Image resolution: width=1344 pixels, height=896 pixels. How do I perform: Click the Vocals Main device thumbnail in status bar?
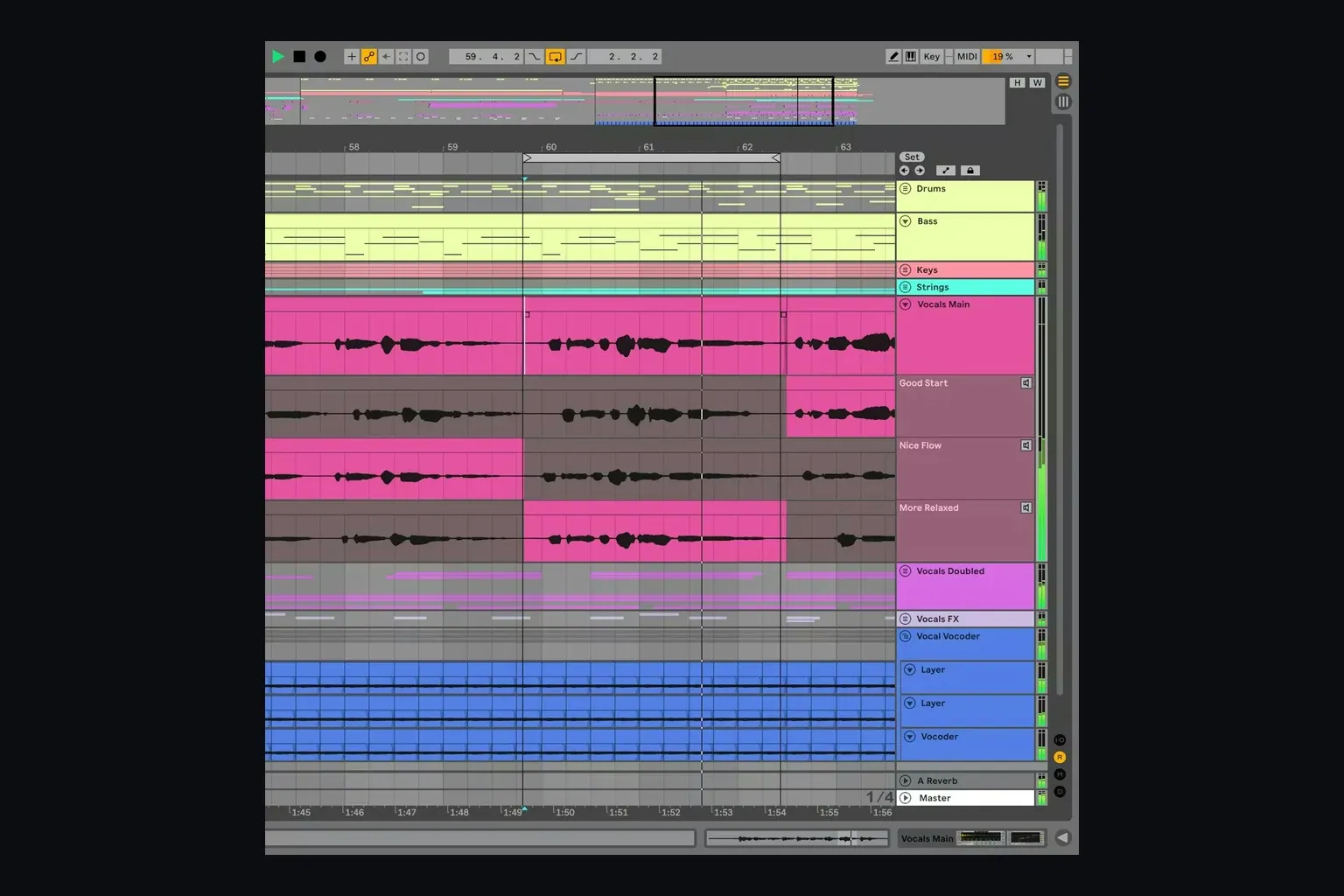(x=981, y=838)
